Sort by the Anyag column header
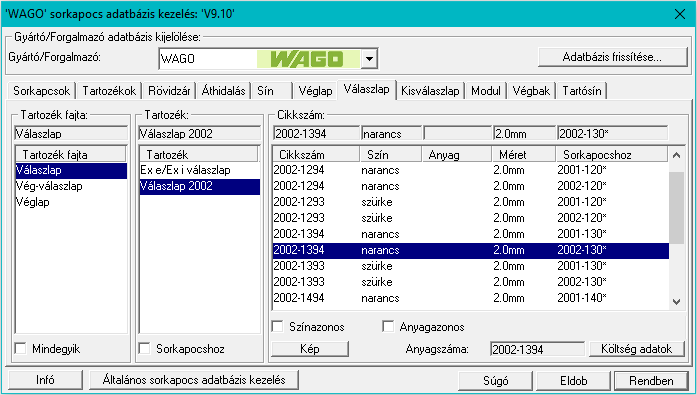Image resolution: width=697 pixels, height=395 pixels. click(456, 155)
